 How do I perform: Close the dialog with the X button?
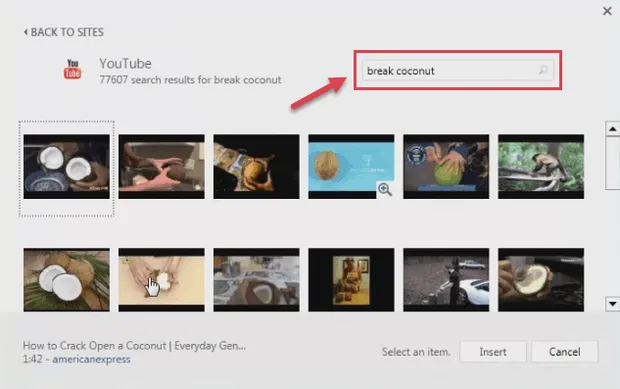click(607, 11)
